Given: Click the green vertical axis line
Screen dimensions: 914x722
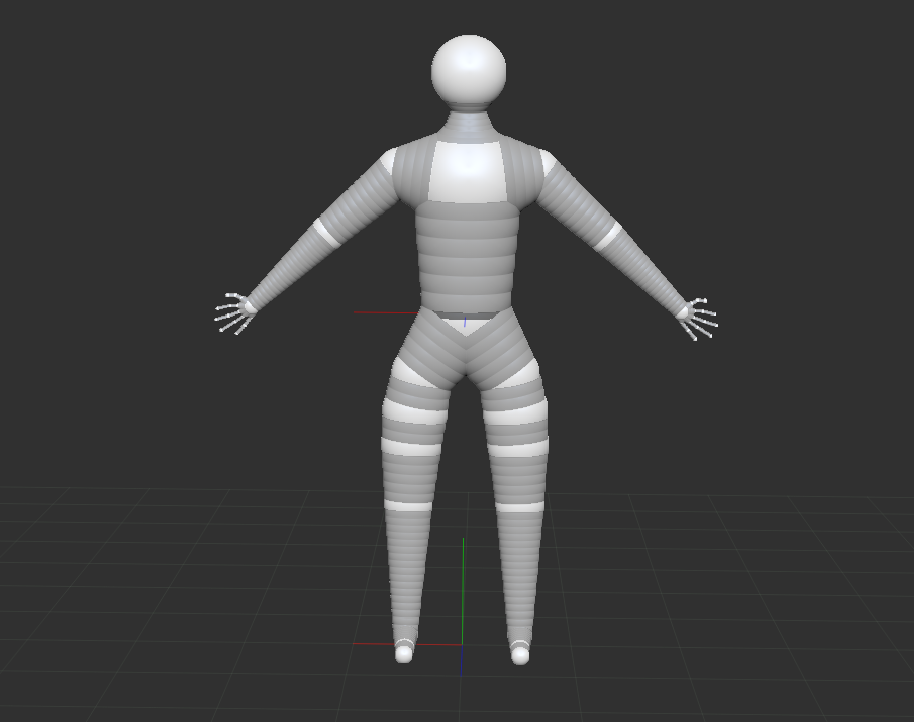Looking at the screenshot, I should tap(463, 590).
